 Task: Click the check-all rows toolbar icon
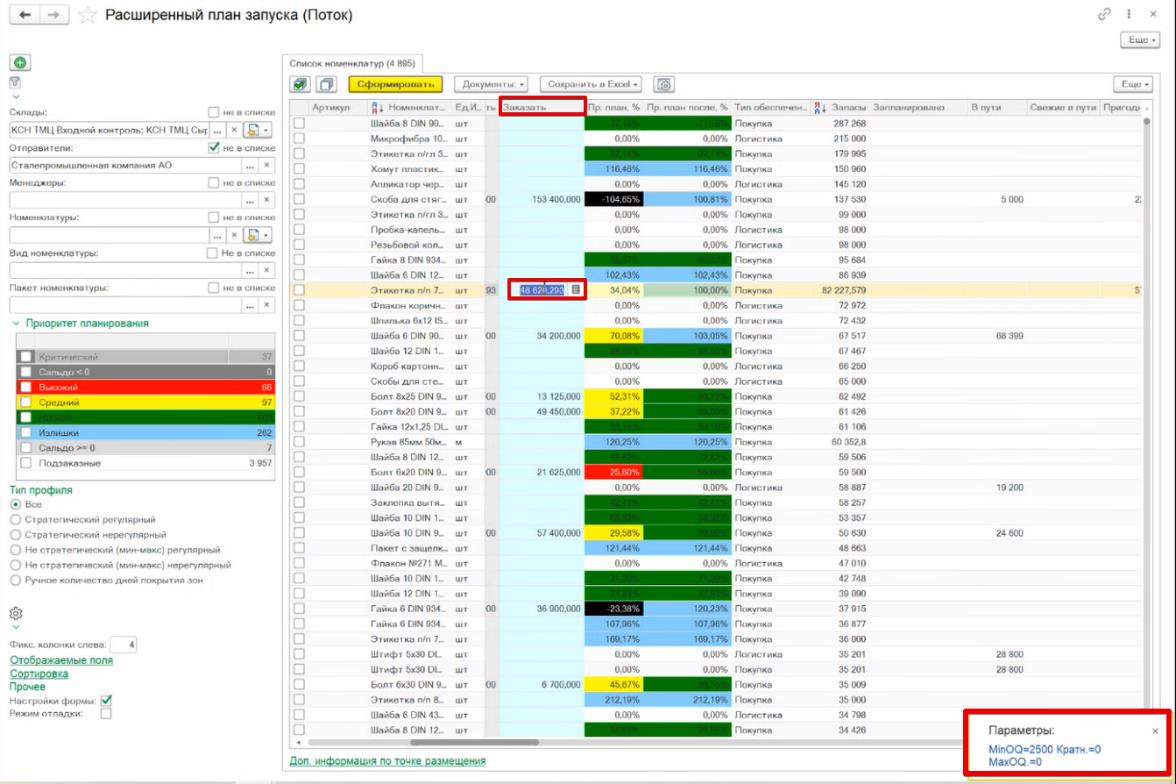[300, 84]
